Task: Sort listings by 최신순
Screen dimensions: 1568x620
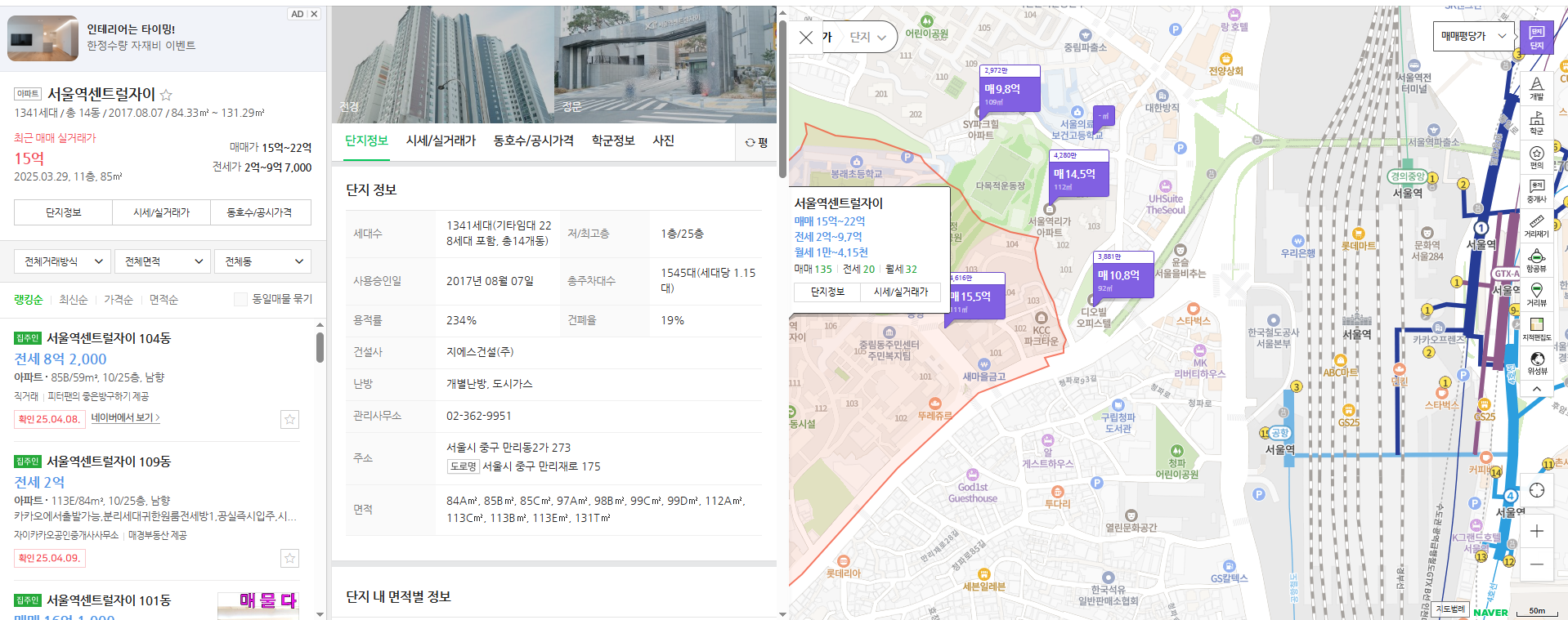Action: coord(74,300)
